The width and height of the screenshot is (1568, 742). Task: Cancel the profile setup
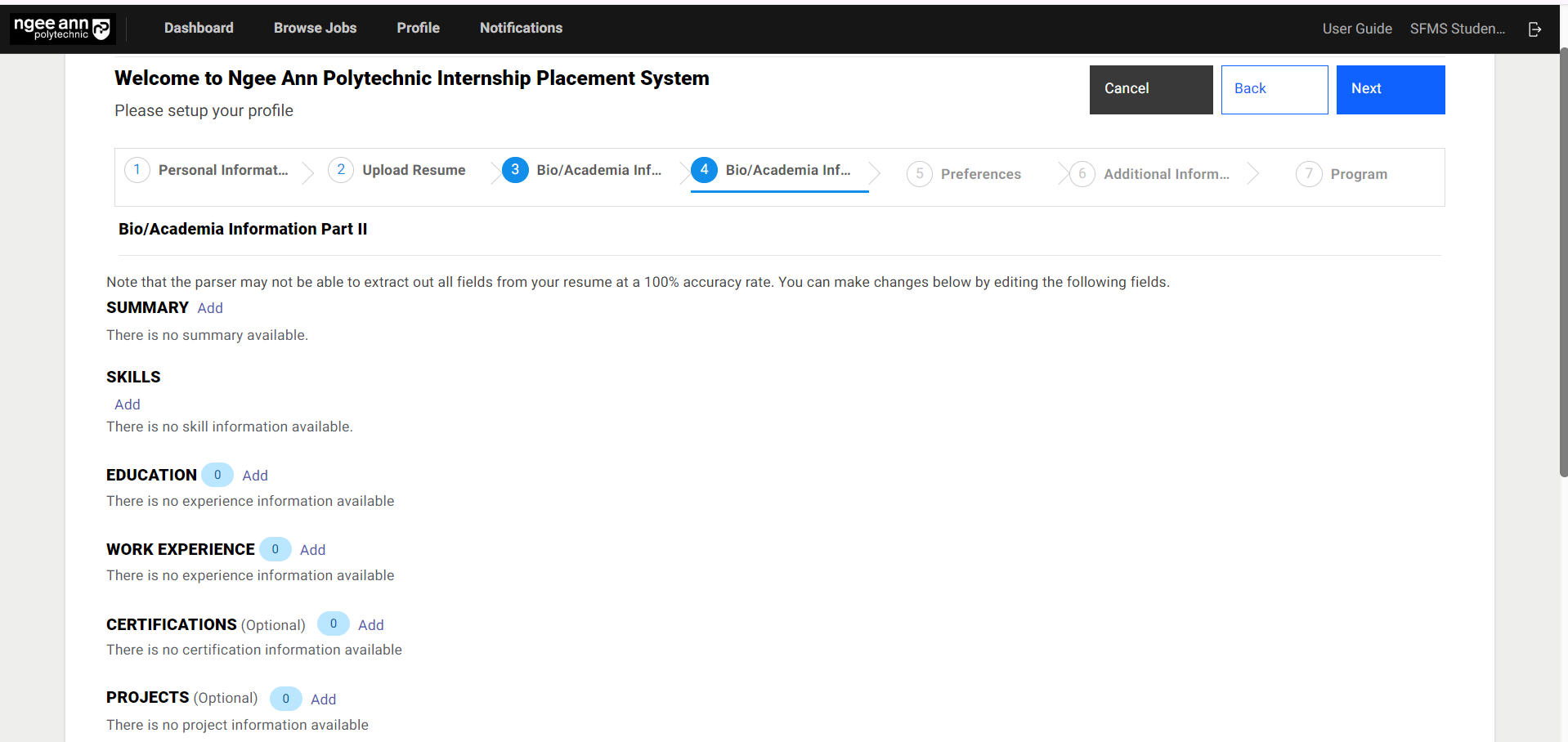pyautogui.click(x=1150, y=89)
